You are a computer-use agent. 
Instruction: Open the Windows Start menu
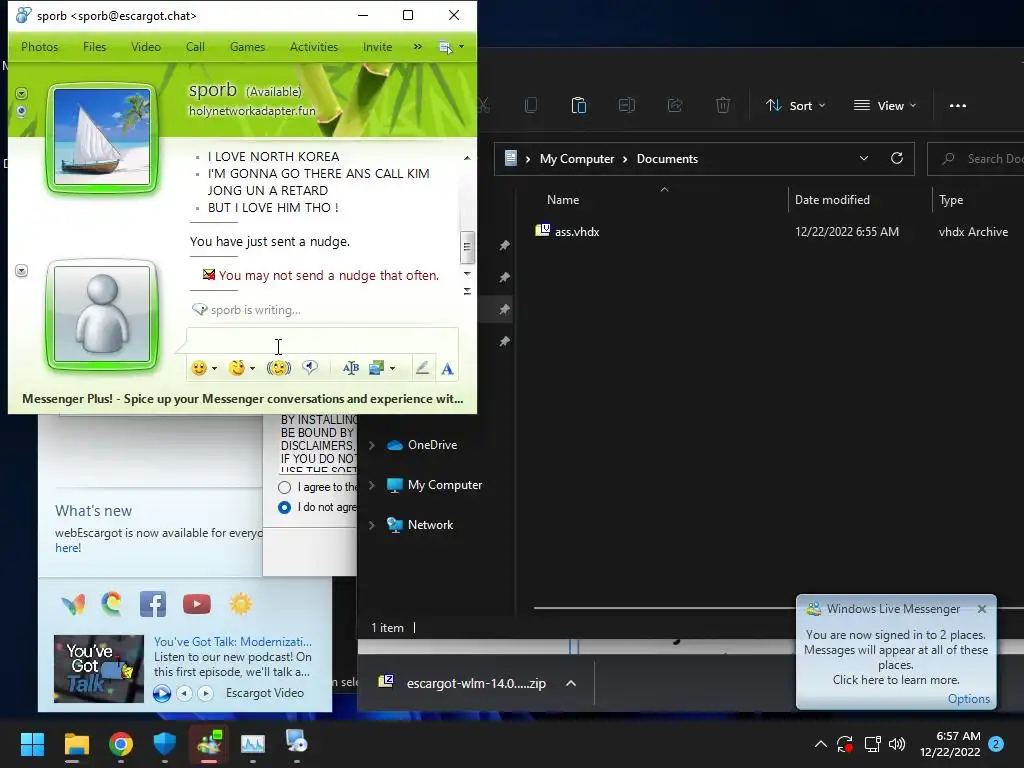32,744
